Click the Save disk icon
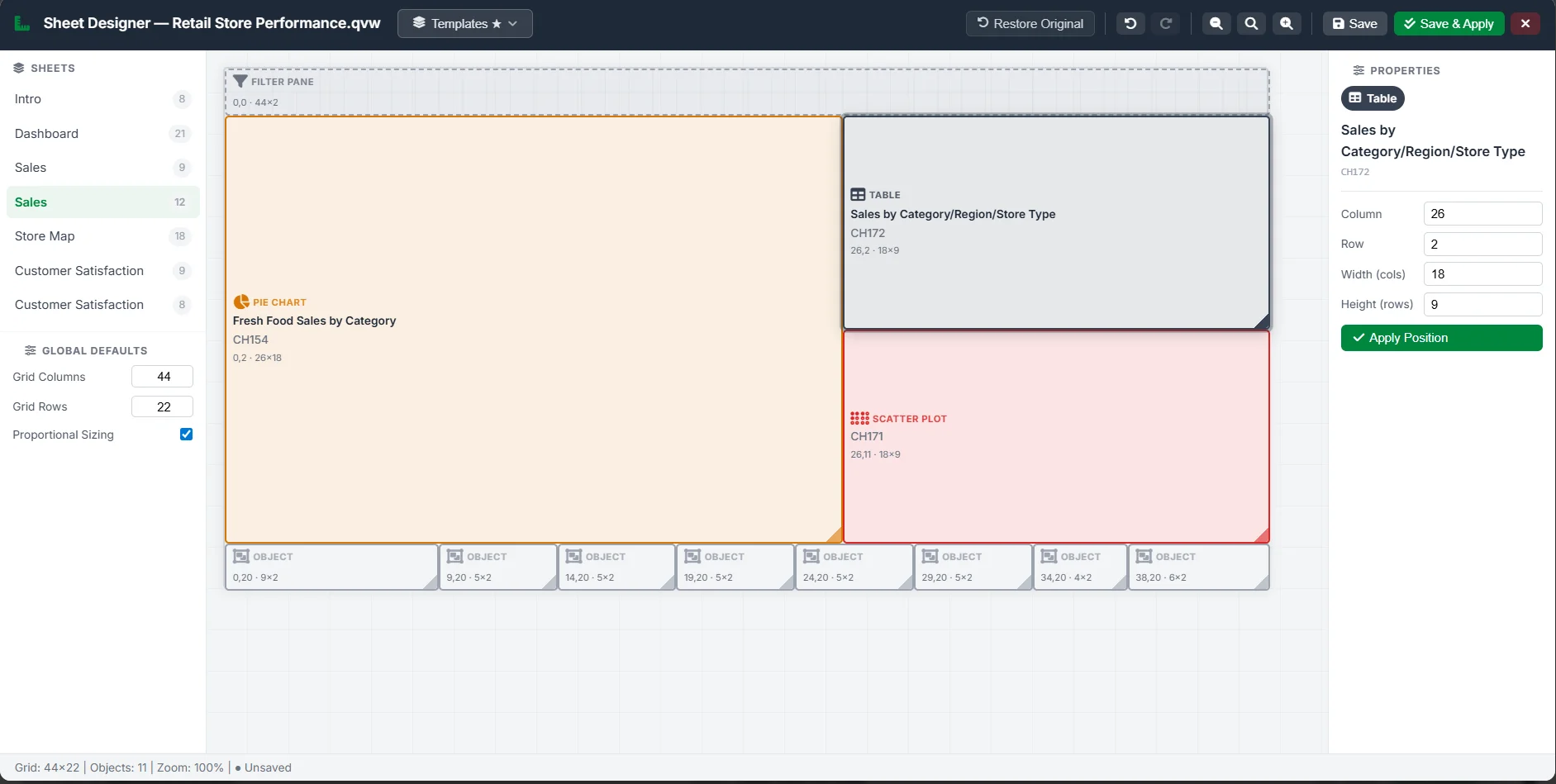This screenshot has height=784, width=1556. point(1339,23)
